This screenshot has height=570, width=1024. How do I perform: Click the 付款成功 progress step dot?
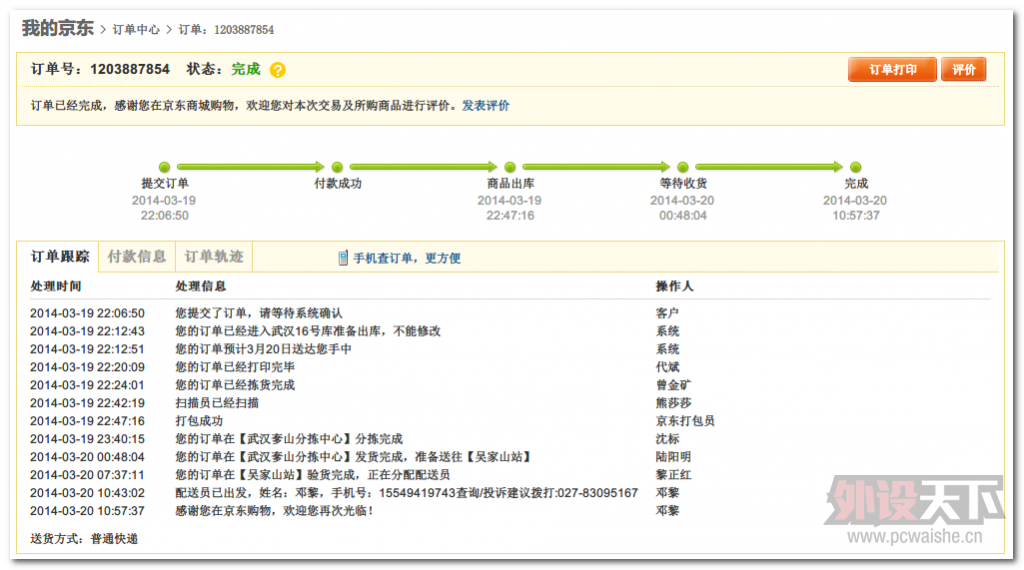(x=337, y=167)
